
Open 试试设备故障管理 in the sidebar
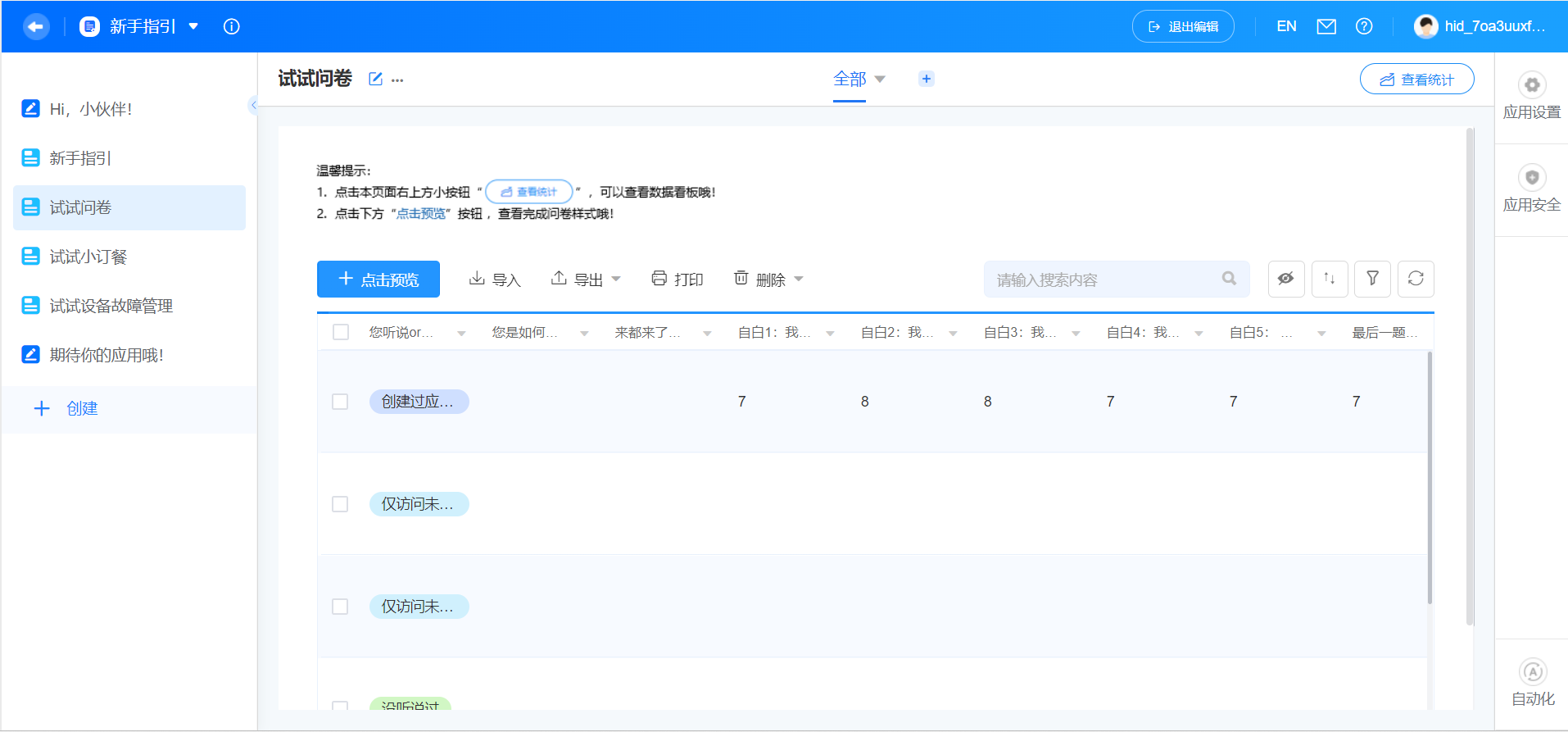click(129, 306)
